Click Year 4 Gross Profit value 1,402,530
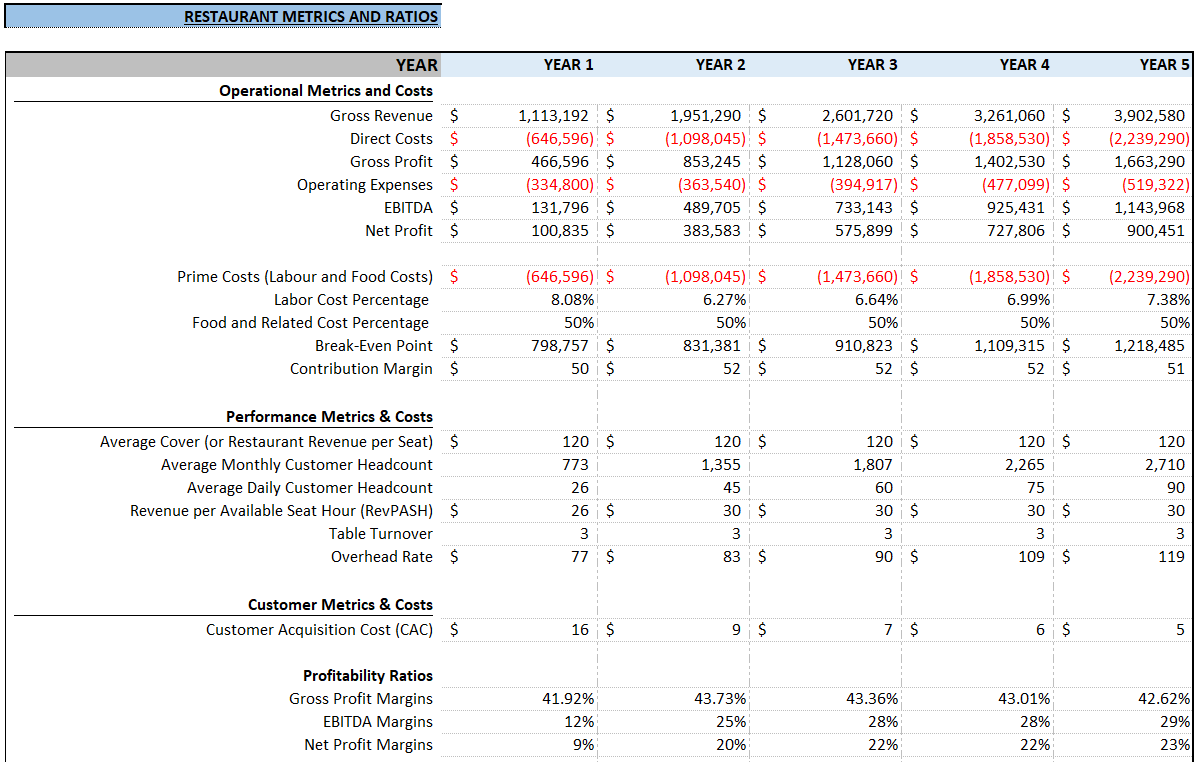1195x762 pixels. (x=1009, y=162)
